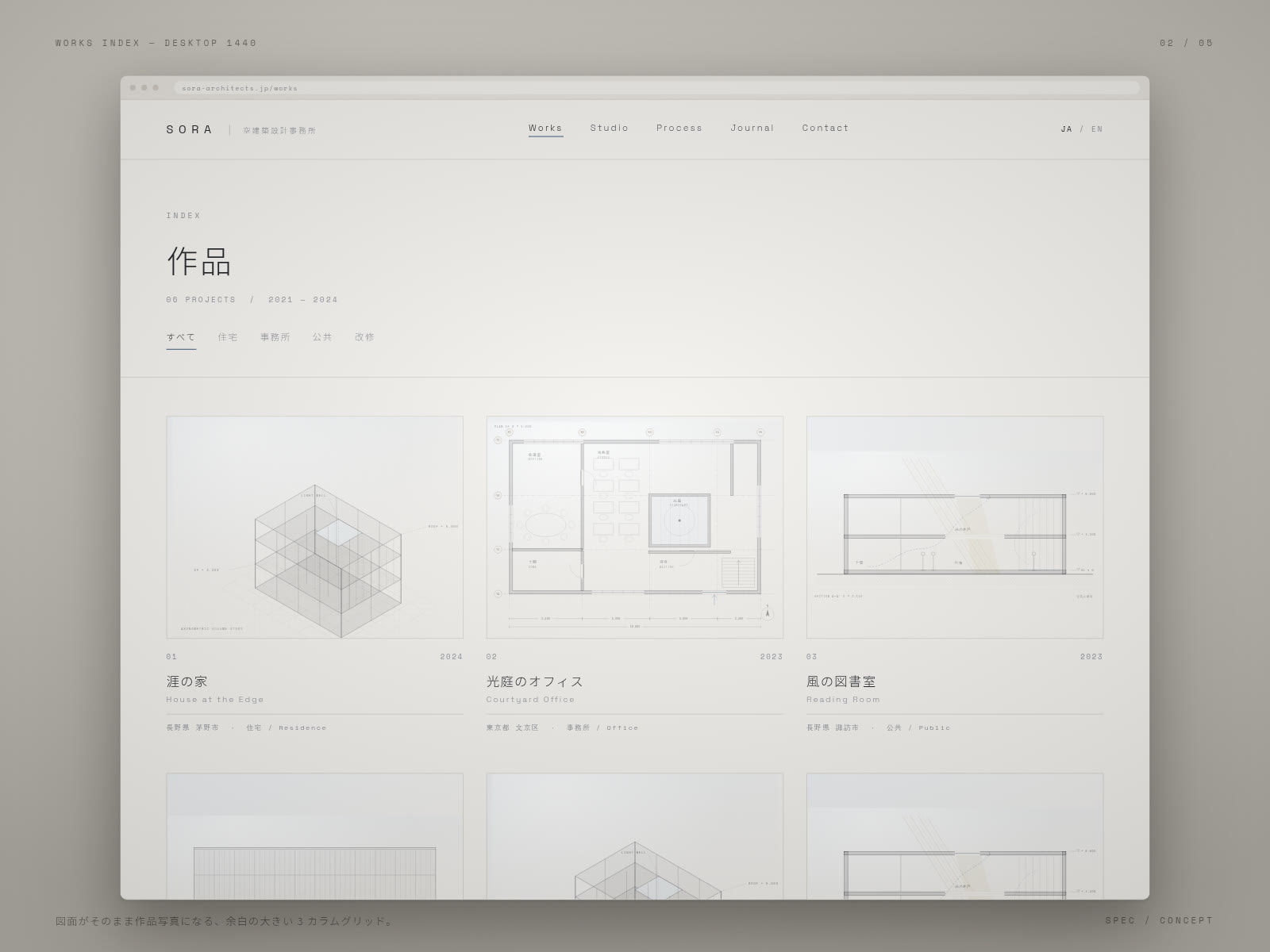Click the 東京都 文京区 location text
Viewport: 1270px width, 952px height.
(x=513, y=727)
